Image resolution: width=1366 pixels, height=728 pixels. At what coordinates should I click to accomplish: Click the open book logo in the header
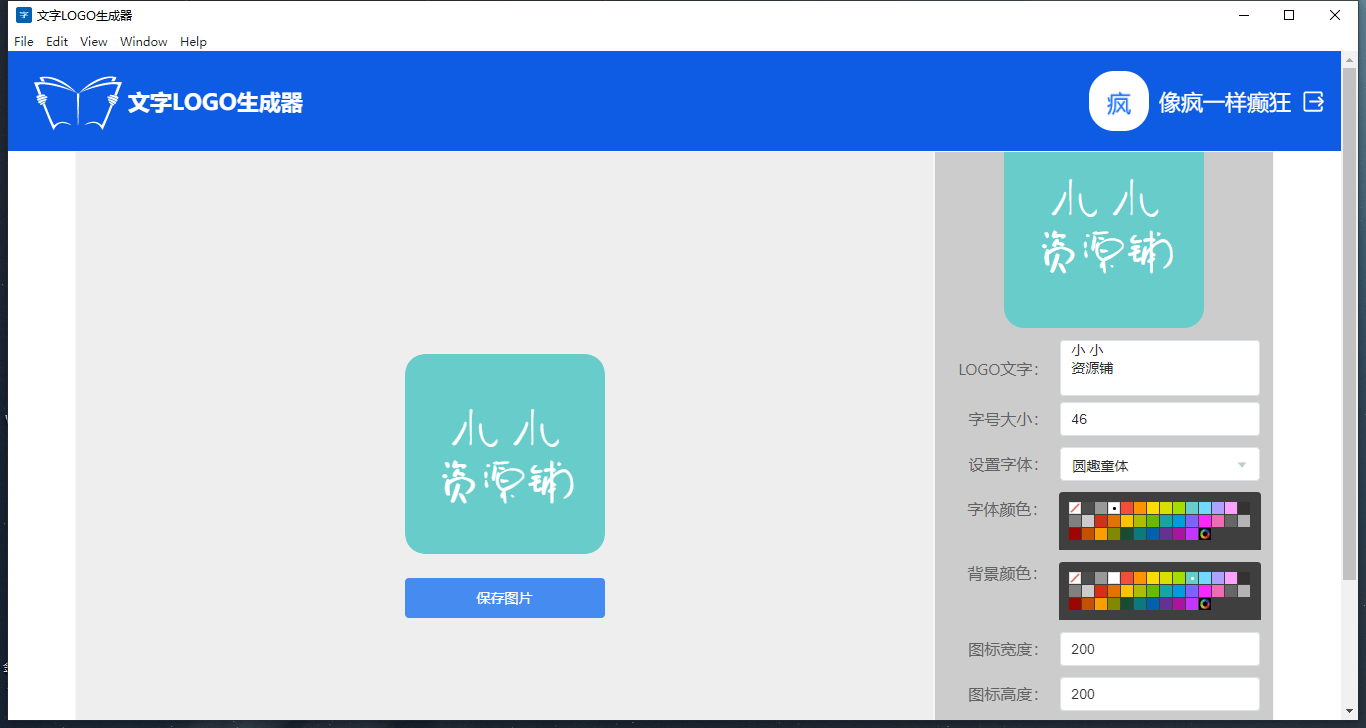(x=77, y=102)
